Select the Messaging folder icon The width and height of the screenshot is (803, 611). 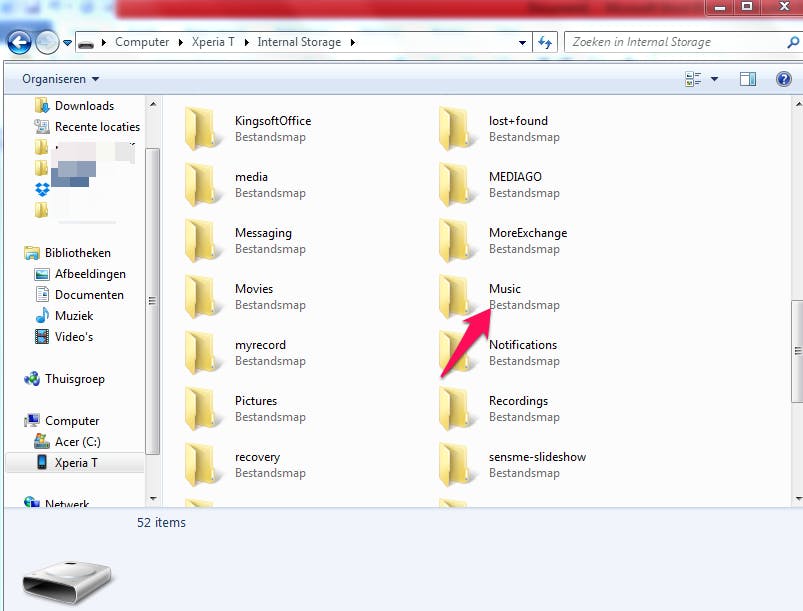201,241
